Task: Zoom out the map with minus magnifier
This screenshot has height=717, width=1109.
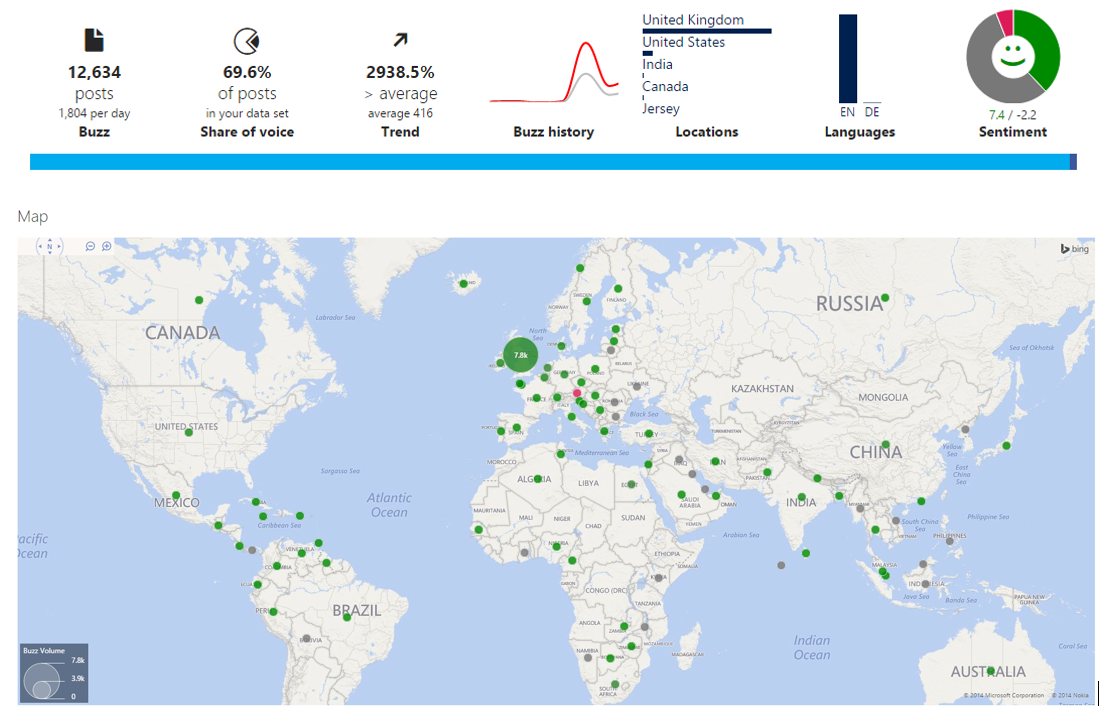Action: pos(90,246)
